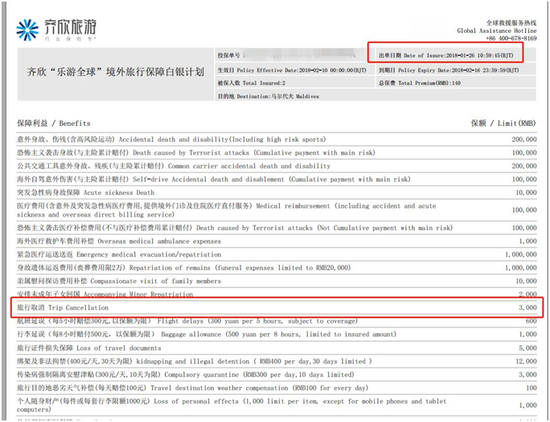
Task: Click the 5,000 limit for Loss of travel documents
Action: tap(528, 348)
